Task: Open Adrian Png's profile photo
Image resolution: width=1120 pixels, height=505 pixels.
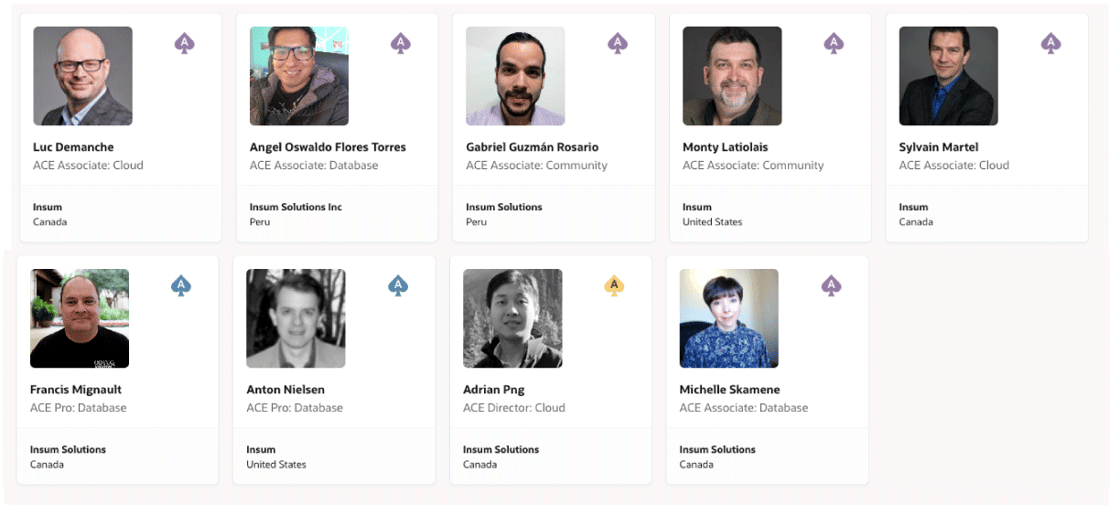Action: pos(513,319)
